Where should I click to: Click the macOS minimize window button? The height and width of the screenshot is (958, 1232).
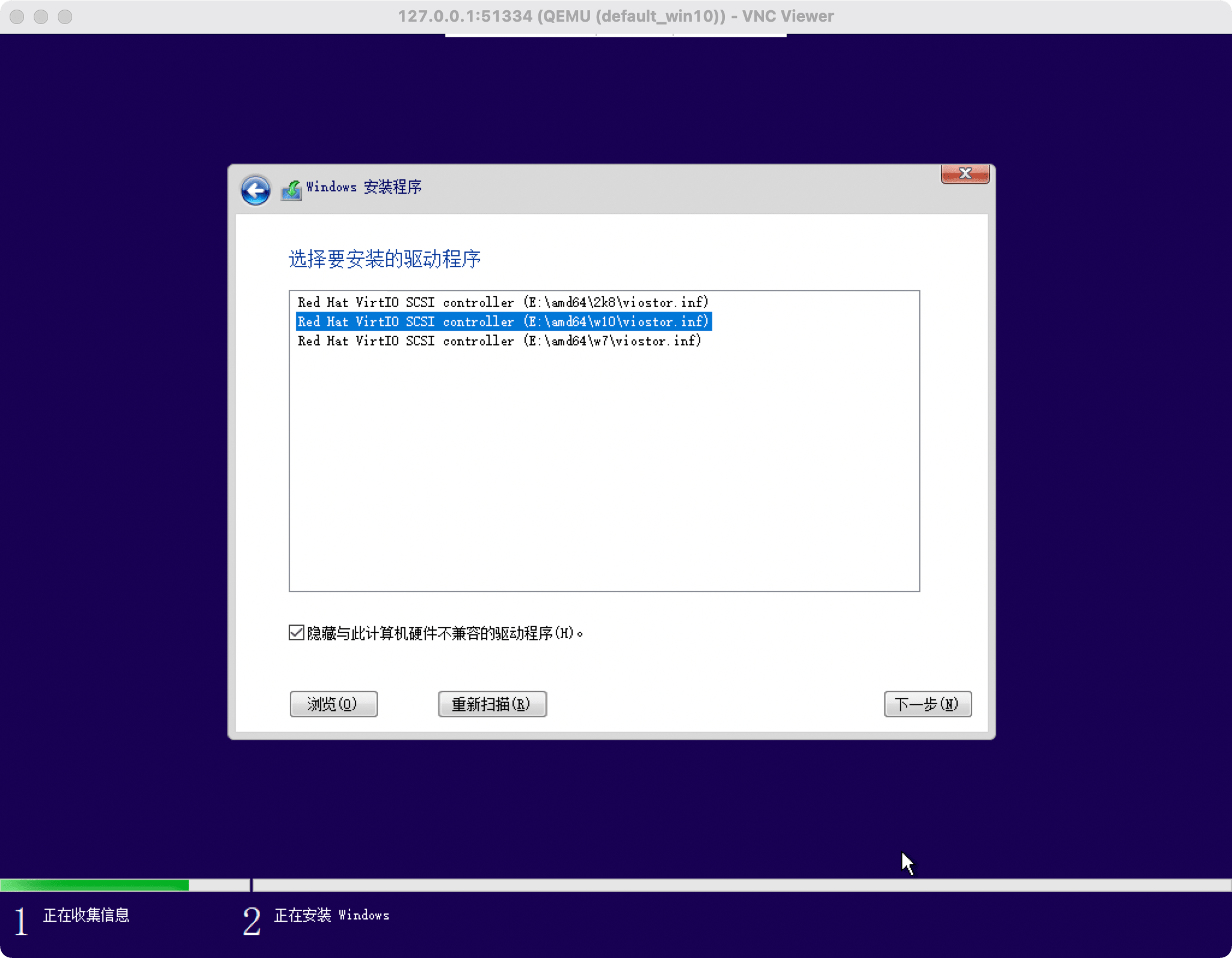[x=41, y=16]
